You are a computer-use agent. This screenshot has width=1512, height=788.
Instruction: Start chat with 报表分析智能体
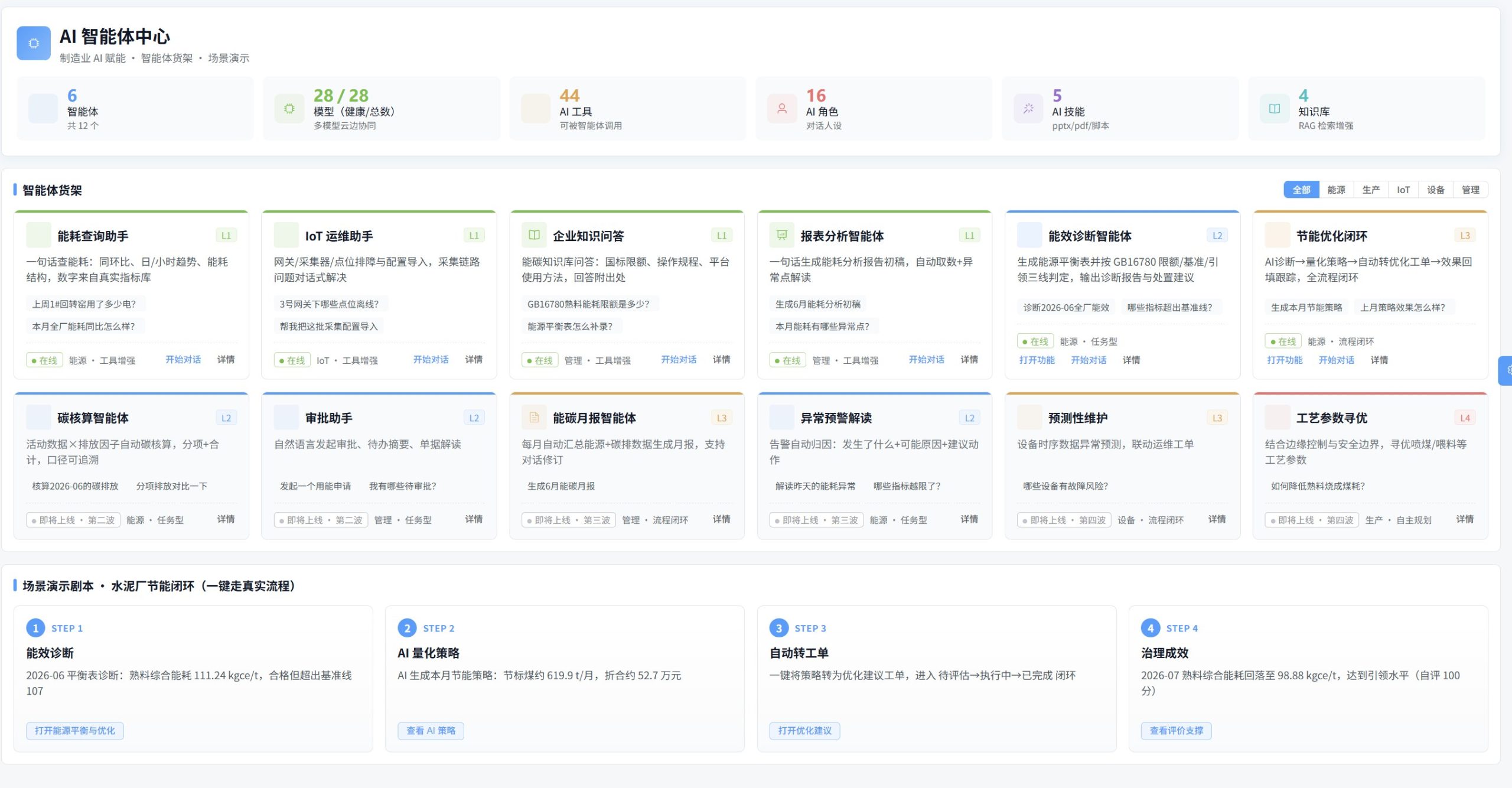tap(926, 359)
